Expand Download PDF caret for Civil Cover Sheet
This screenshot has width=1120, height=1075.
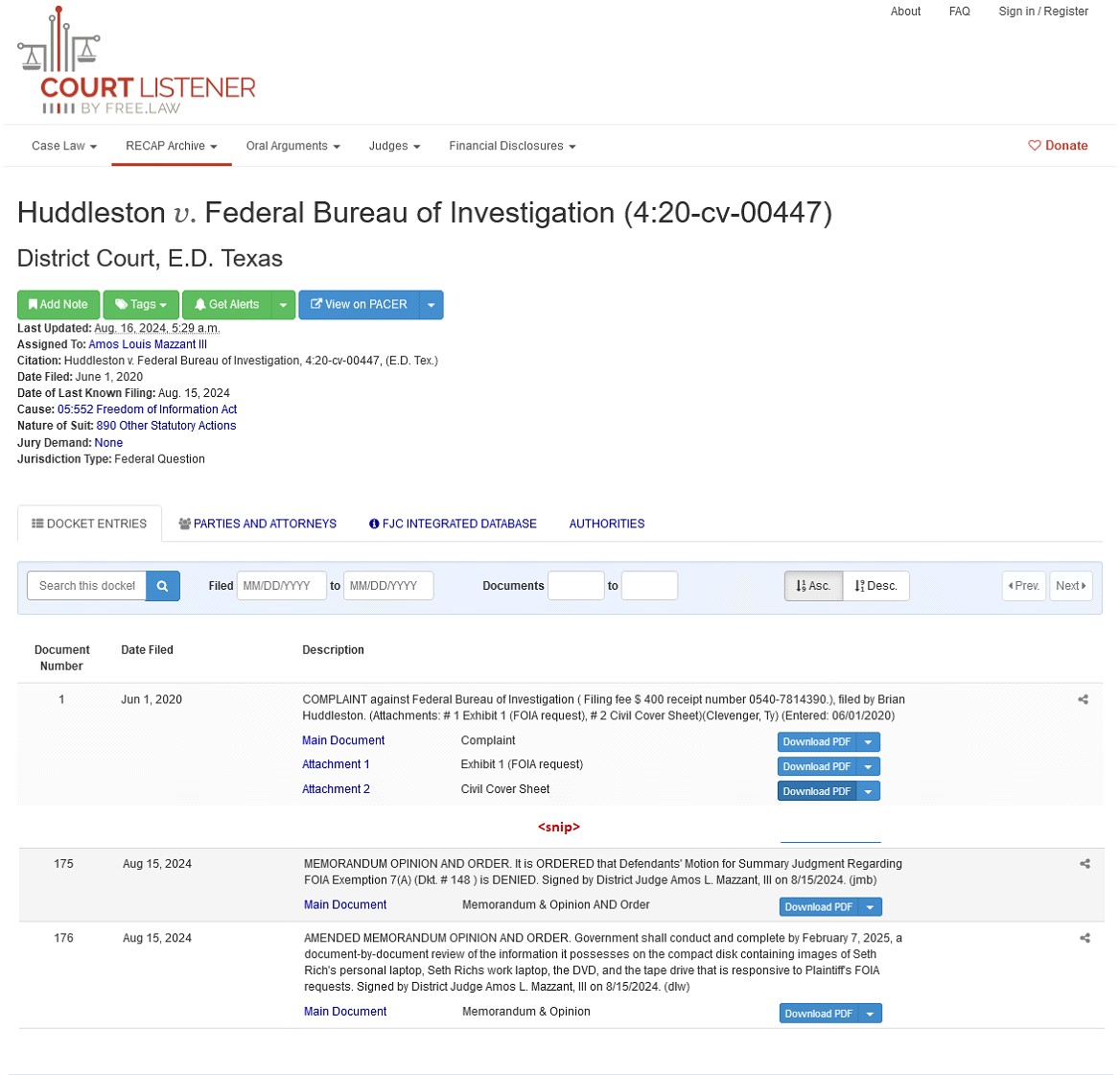click(x=868, y=791)
